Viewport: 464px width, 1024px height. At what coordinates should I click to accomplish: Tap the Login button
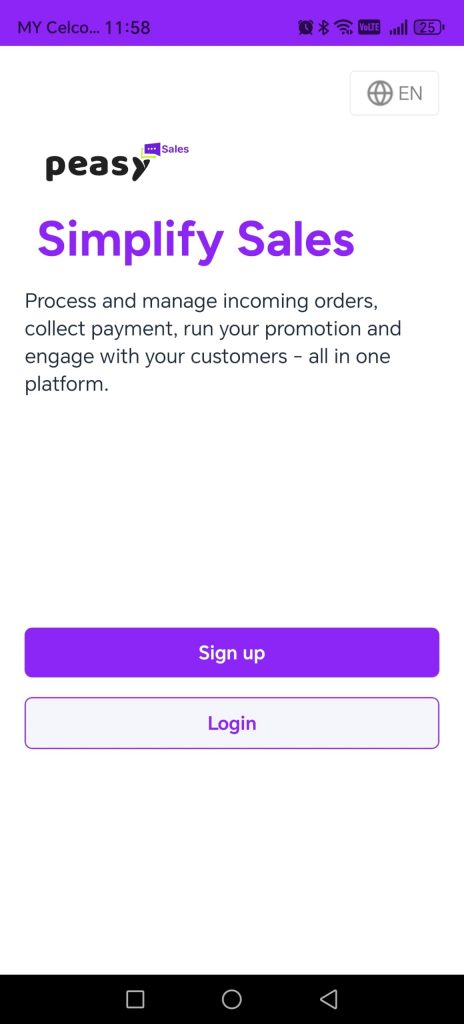(x=232, y=723)
